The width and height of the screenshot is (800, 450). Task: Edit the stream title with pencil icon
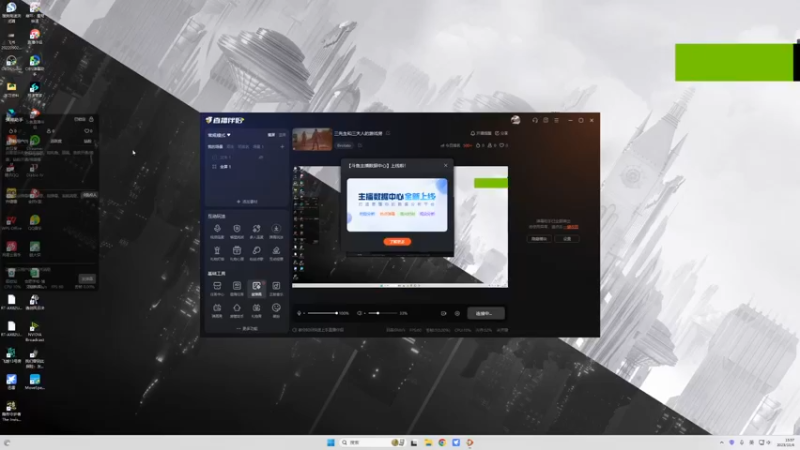pos(388,133)
